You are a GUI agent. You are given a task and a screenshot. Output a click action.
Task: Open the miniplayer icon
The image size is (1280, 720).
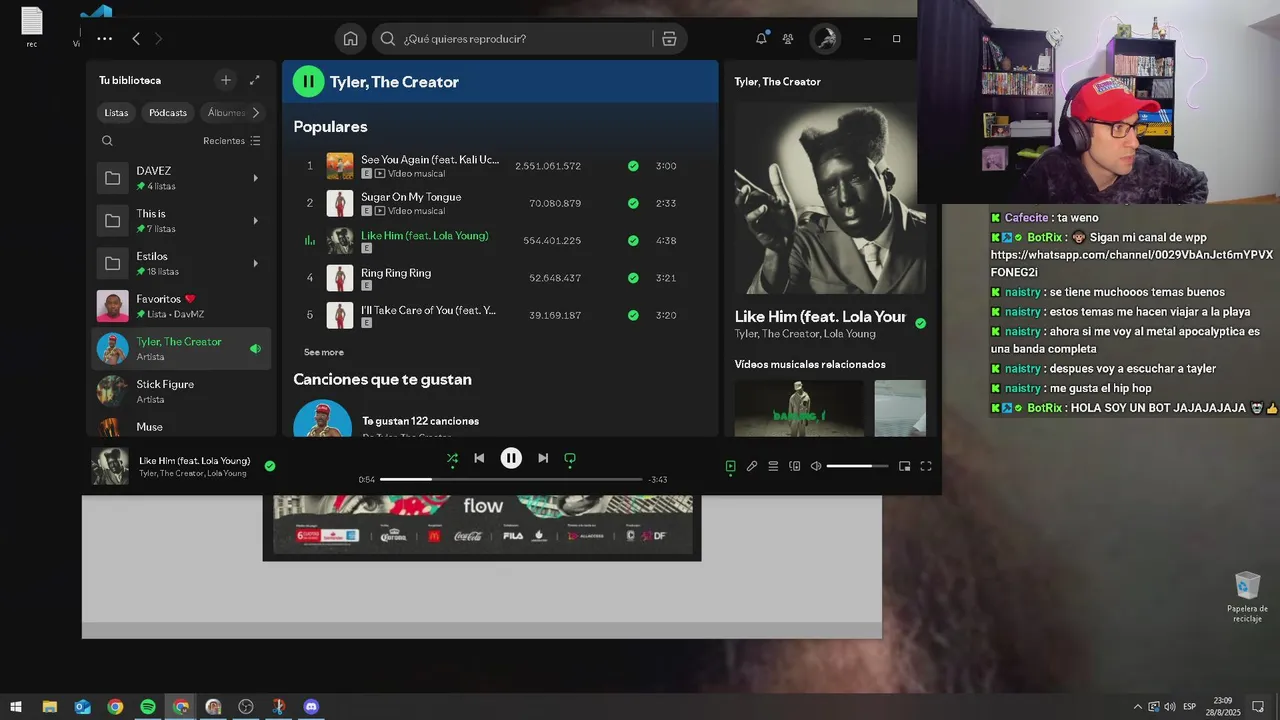tap(904, 466)
